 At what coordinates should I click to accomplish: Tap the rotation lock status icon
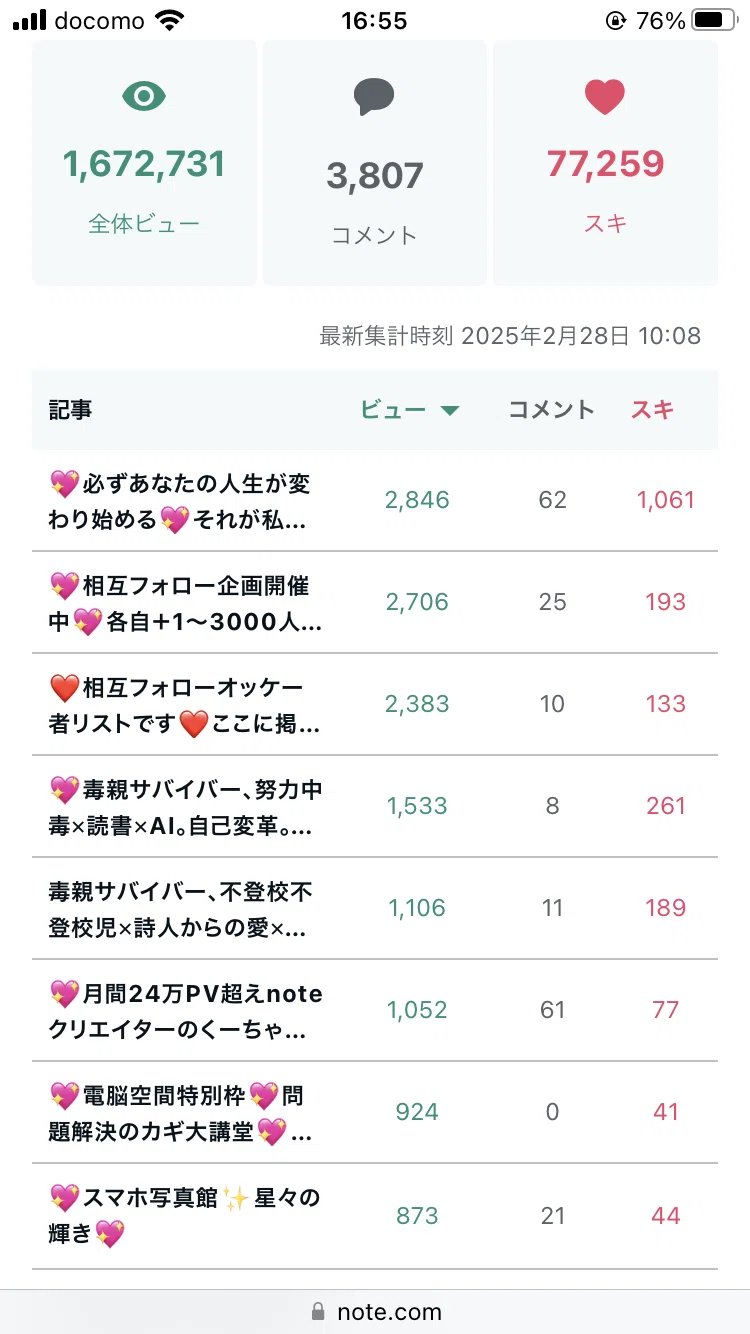click(615, 20)
